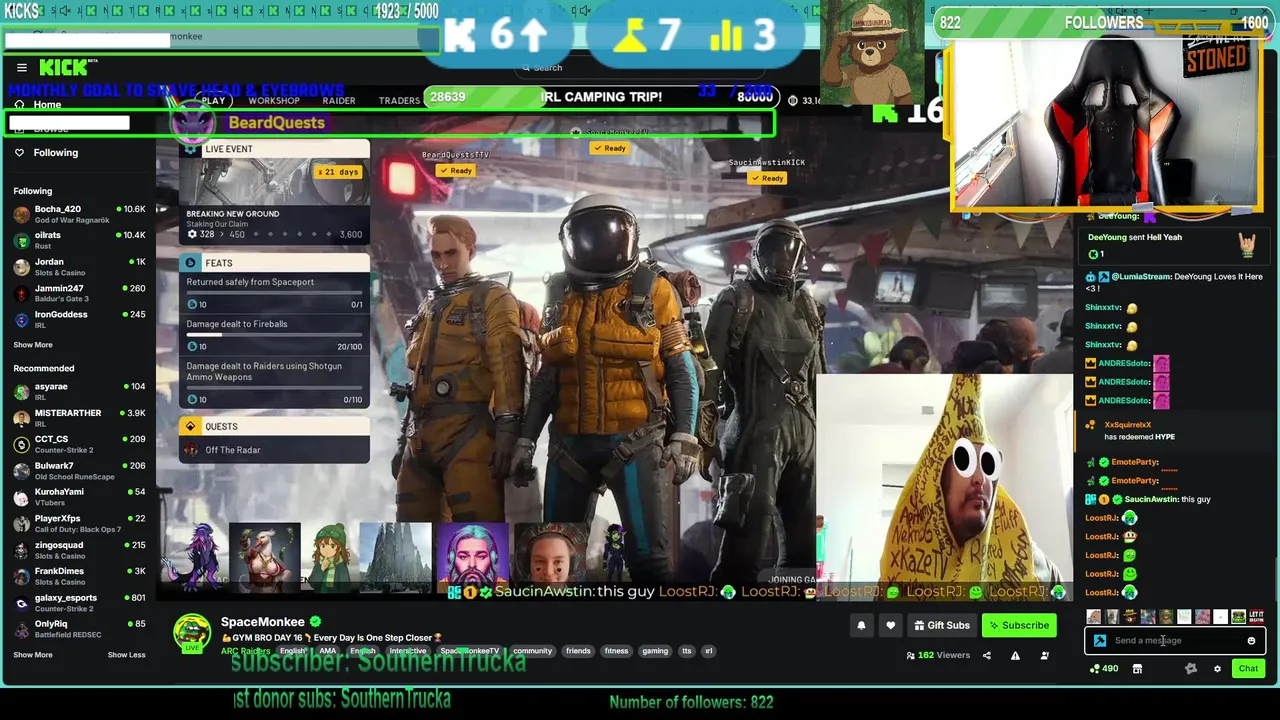Open the Following page link

55,153
